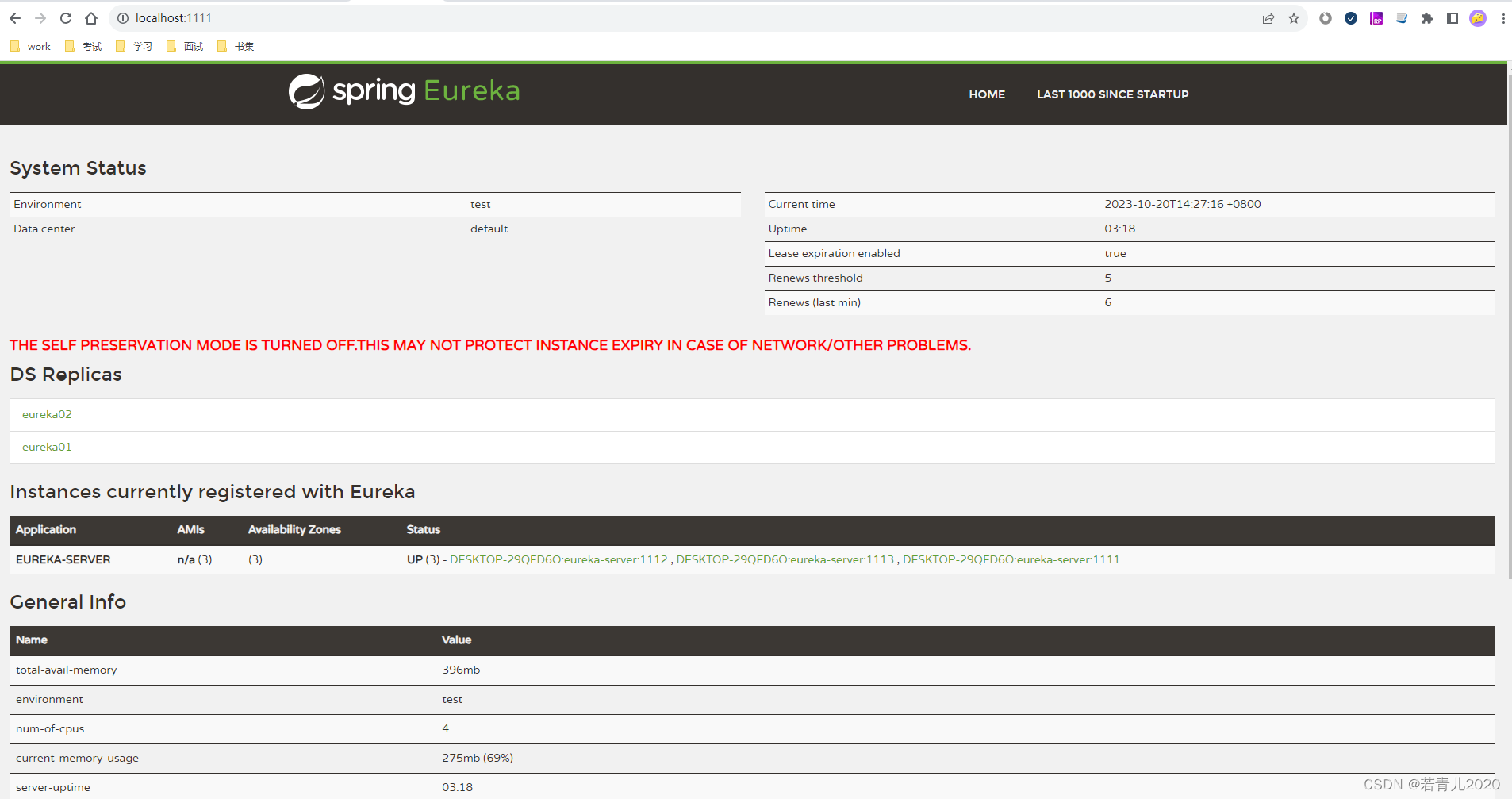This screenshot has height=799, width=1512.
Task: Click the Uptime value 03:18
Action: click(1119, 229)
